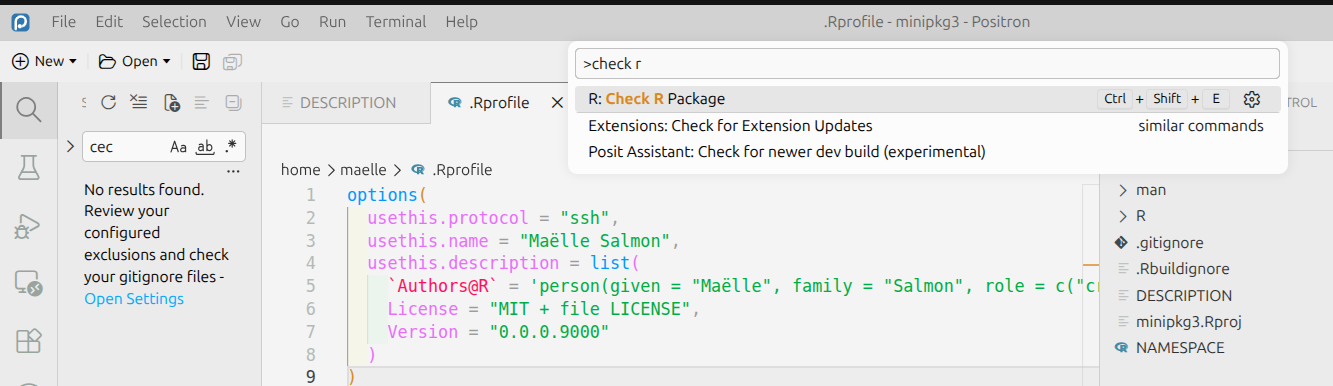Select Posit Assistant: Check for newer dev build

click(927, 152)
